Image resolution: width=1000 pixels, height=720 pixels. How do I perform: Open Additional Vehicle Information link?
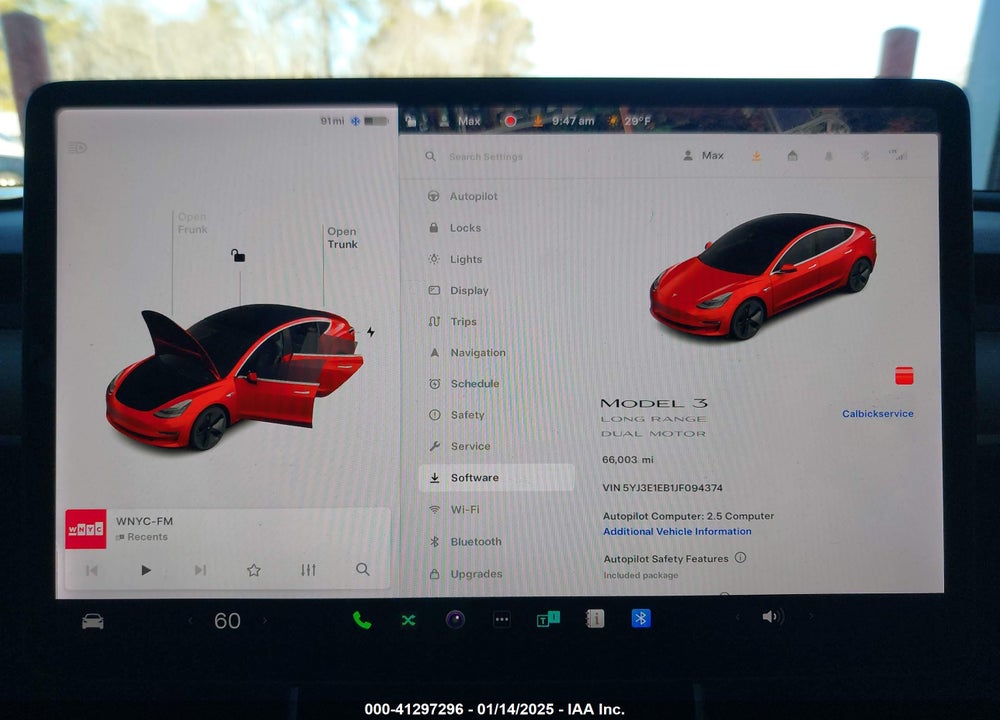pyautogui.click(x=677, y=531)
